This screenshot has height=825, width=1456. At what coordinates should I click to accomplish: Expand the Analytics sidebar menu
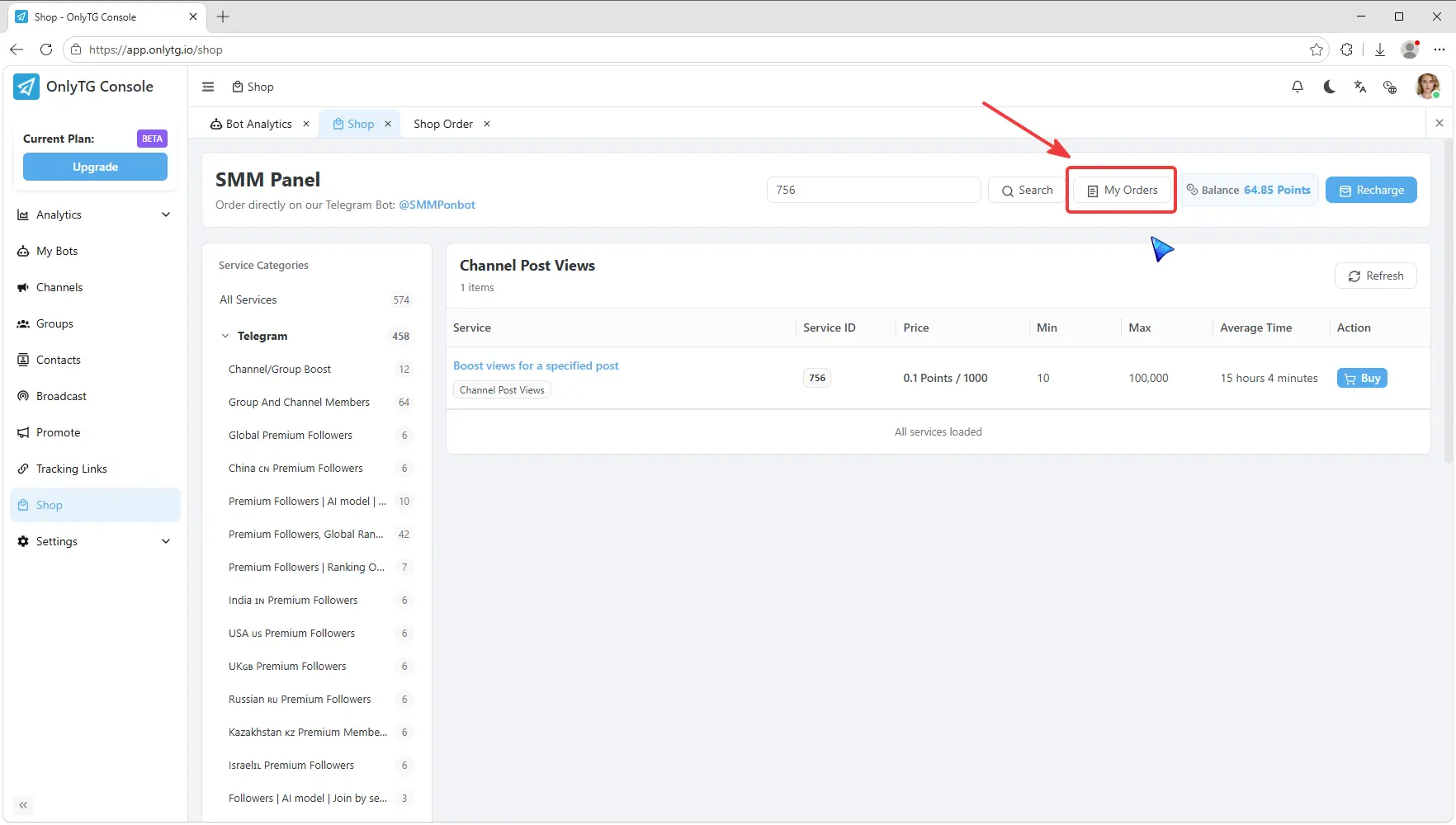pos(95,214)
